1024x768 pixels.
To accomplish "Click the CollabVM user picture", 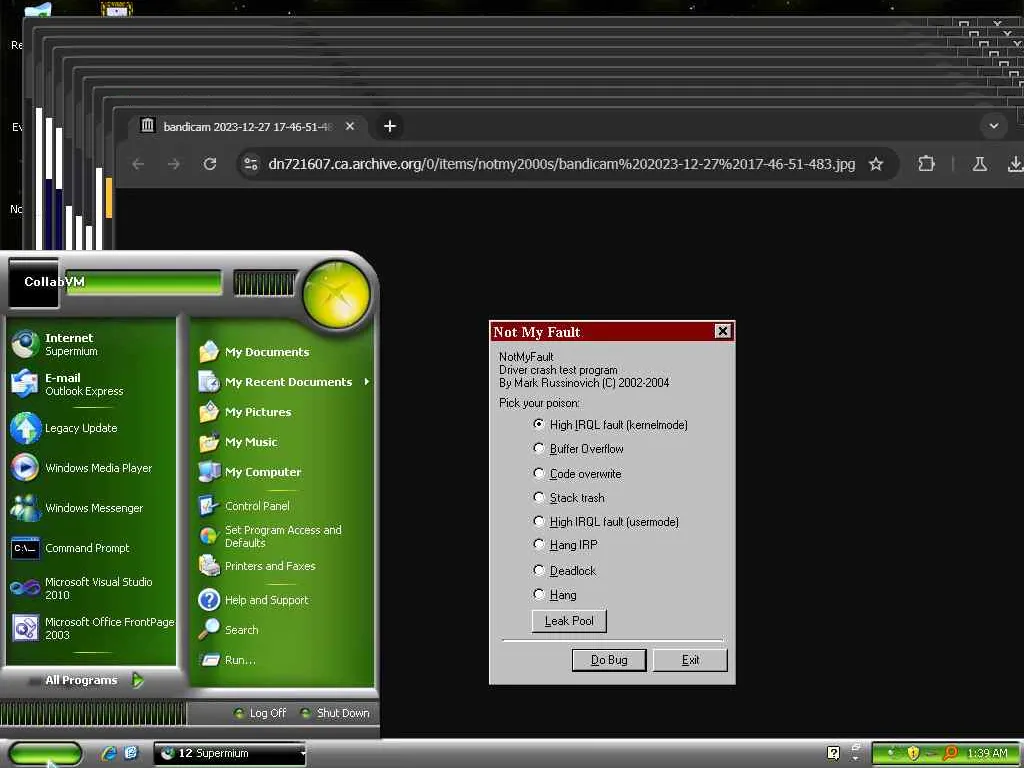I will click(x=34, y=283).
